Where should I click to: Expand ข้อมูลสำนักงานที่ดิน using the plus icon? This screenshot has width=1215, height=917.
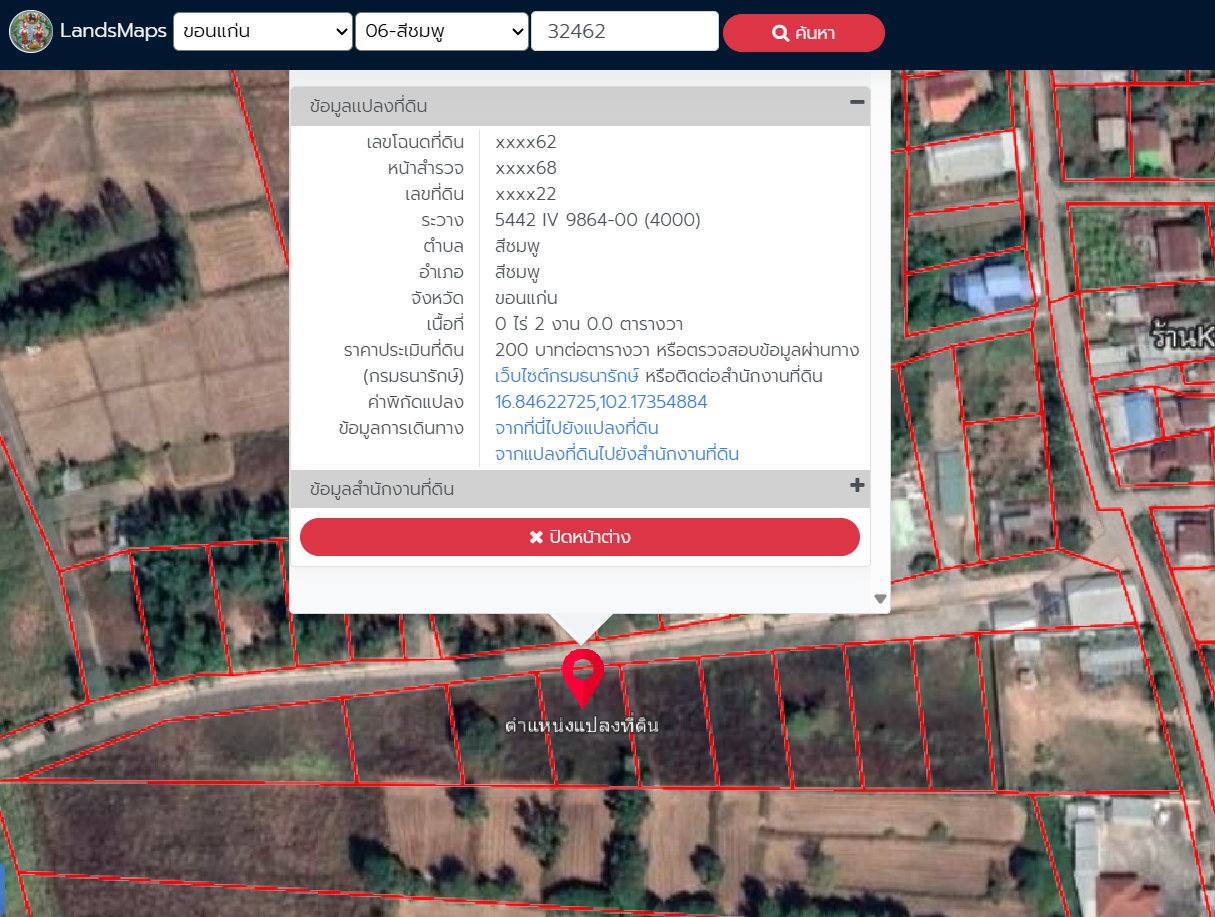click(856, 486)
